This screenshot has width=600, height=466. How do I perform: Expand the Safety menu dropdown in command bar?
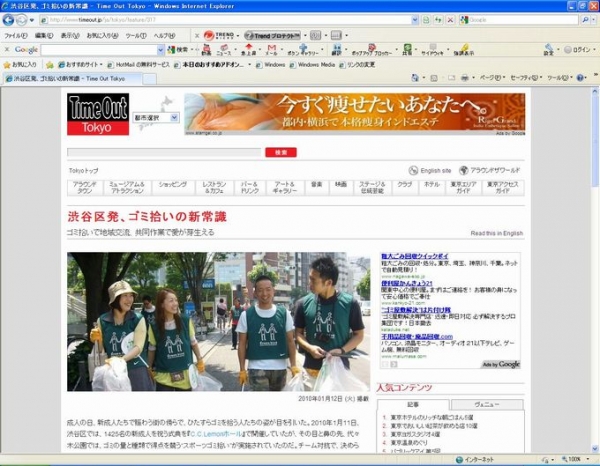click(526, 78)
